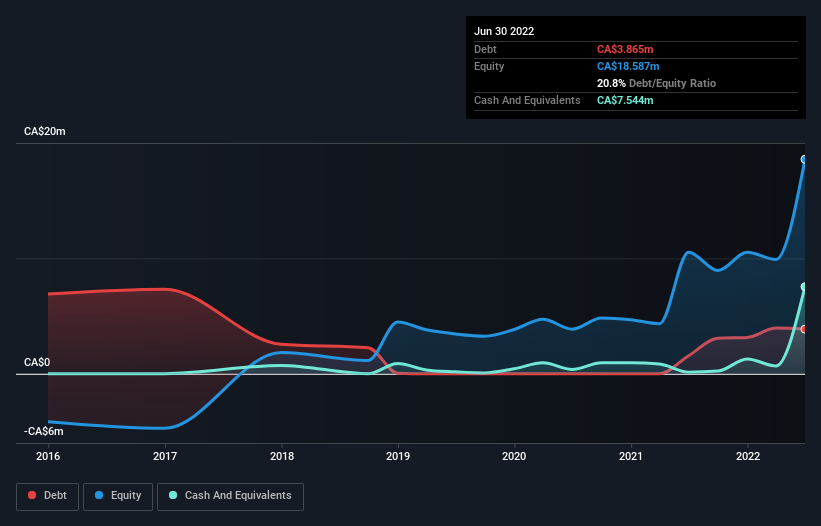Select the 2021 x-axis label
Viewport: 821px width, 526px height.
[x=631, y=456]
